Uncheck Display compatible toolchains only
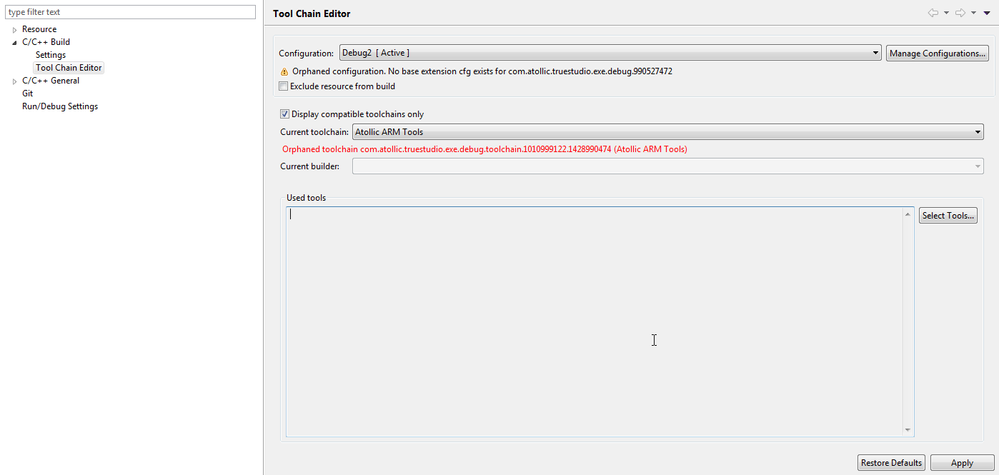Image resolution: width=999 pixels, height=475 pixels. tap(284, 115)
